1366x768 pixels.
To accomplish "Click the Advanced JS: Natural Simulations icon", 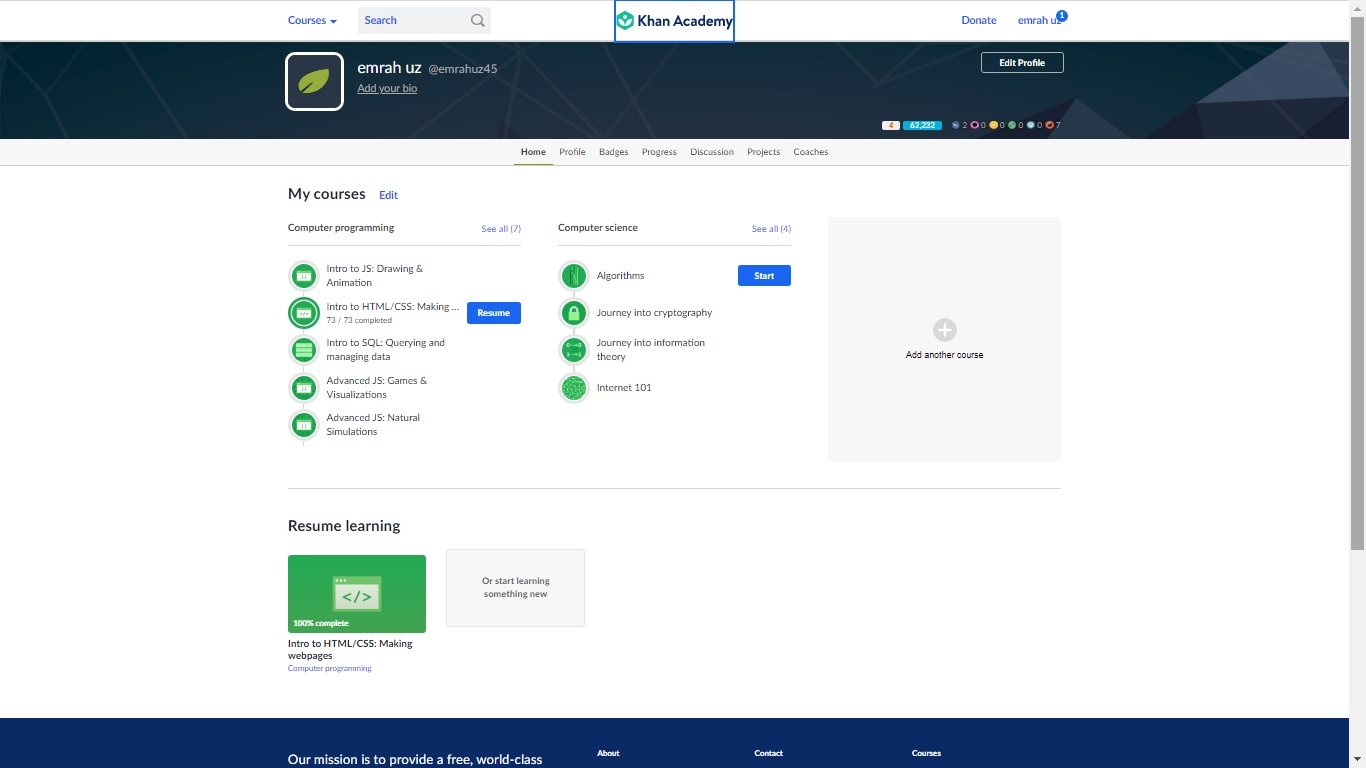I will (304, 425).
